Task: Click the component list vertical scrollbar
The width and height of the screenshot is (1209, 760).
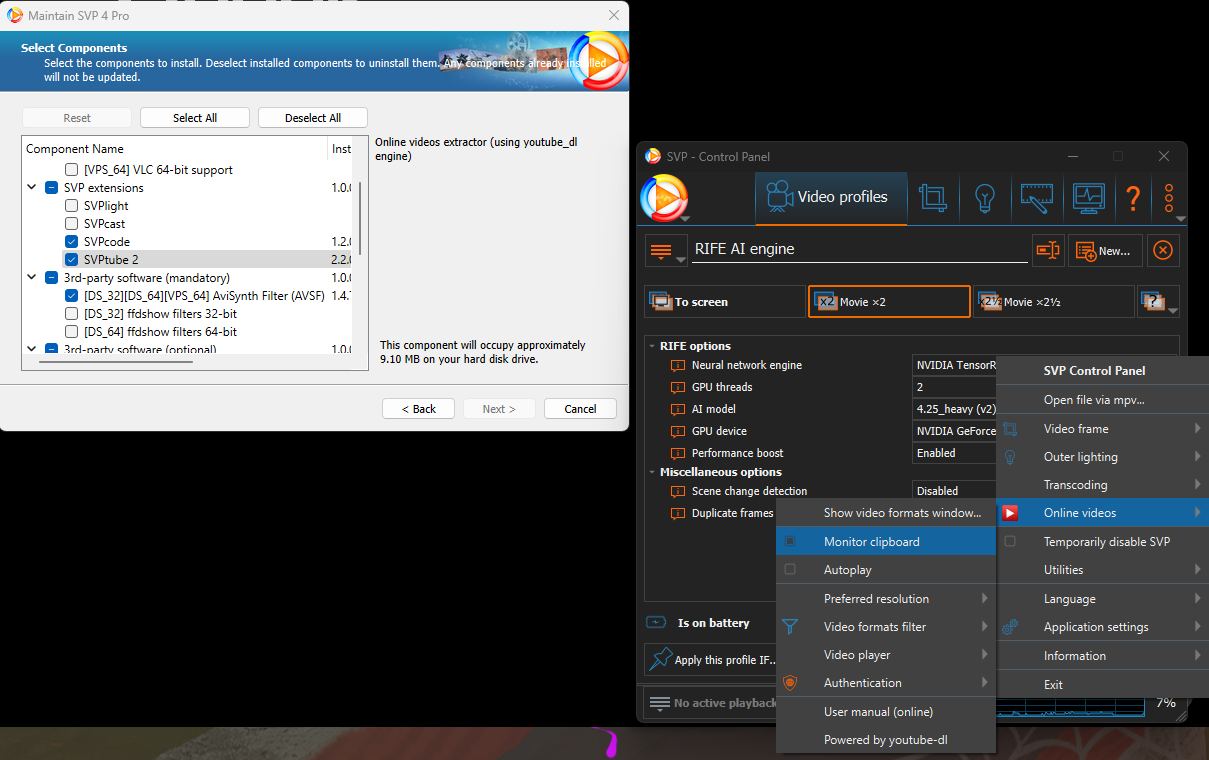Action: pyautogui.click(x=359, y=218)
